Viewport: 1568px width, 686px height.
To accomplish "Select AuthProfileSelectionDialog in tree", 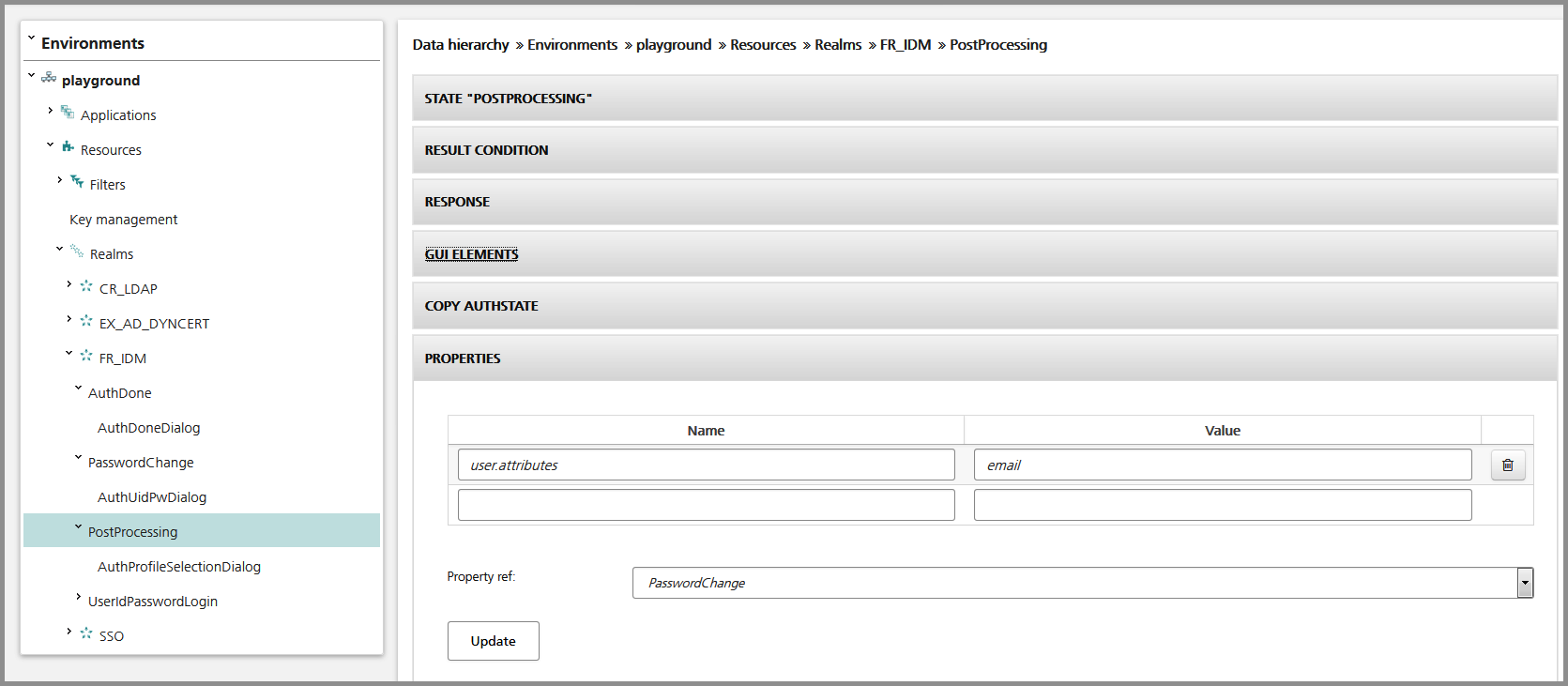I will click(x=179, y=567).
